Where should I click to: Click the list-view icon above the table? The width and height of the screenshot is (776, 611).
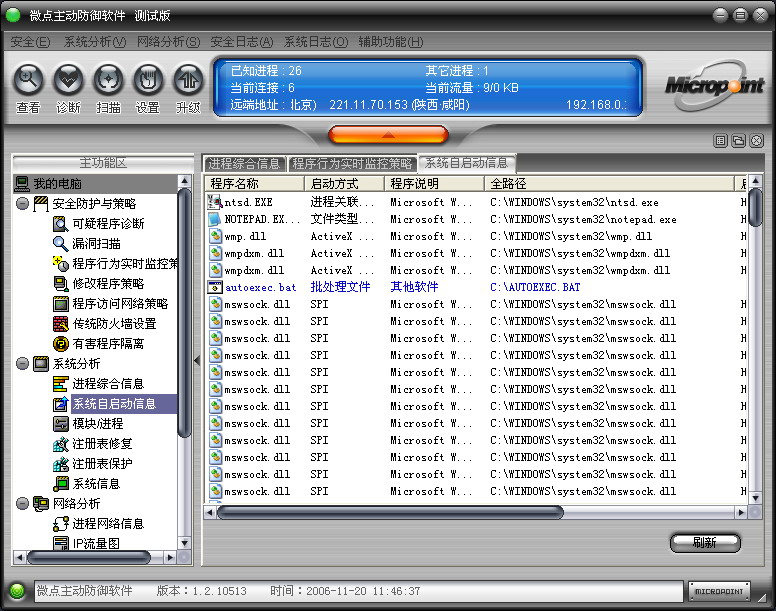coord(721,141)
